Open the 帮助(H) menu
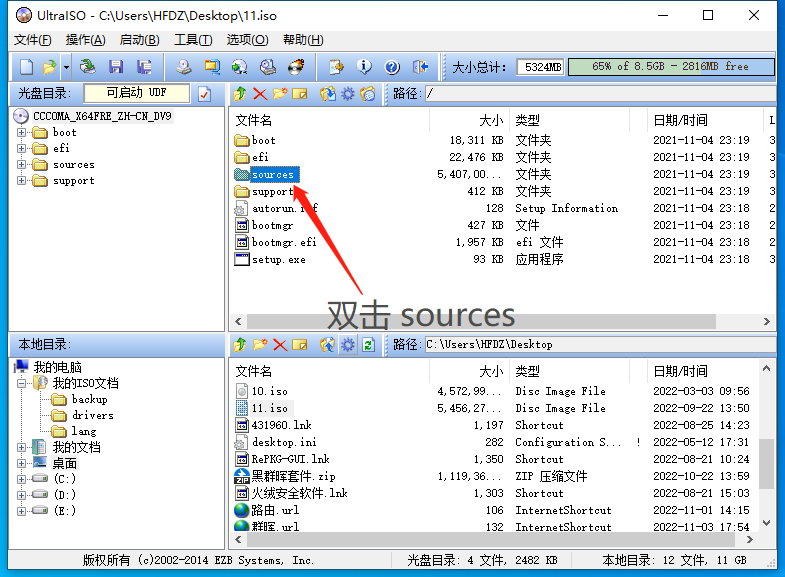Screen dimensions: 785x577 [x=303, y=40]
